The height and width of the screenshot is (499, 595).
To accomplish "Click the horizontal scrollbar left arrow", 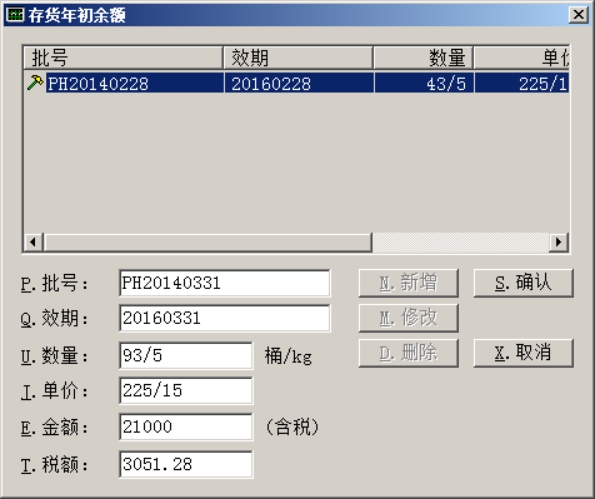I will (33, 242).
